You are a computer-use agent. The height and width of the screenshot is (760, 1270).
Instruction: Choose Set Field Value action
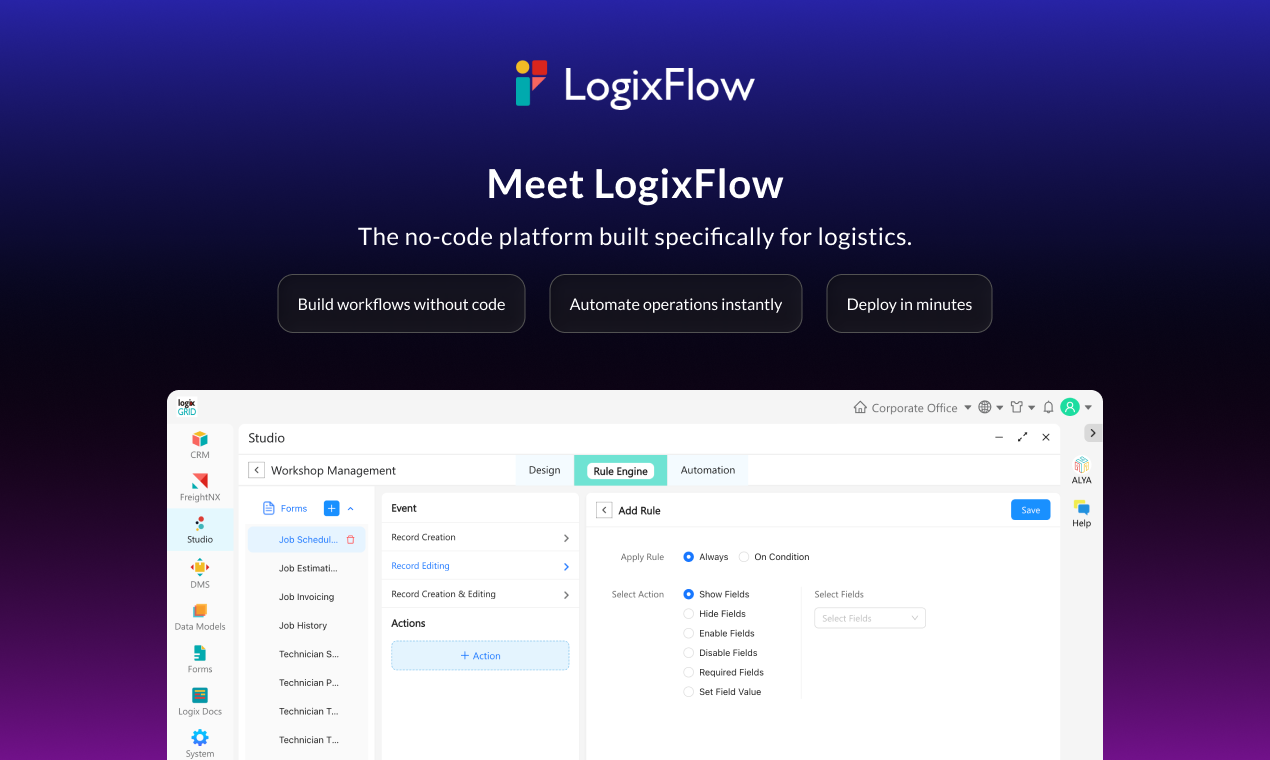[688, 691]
